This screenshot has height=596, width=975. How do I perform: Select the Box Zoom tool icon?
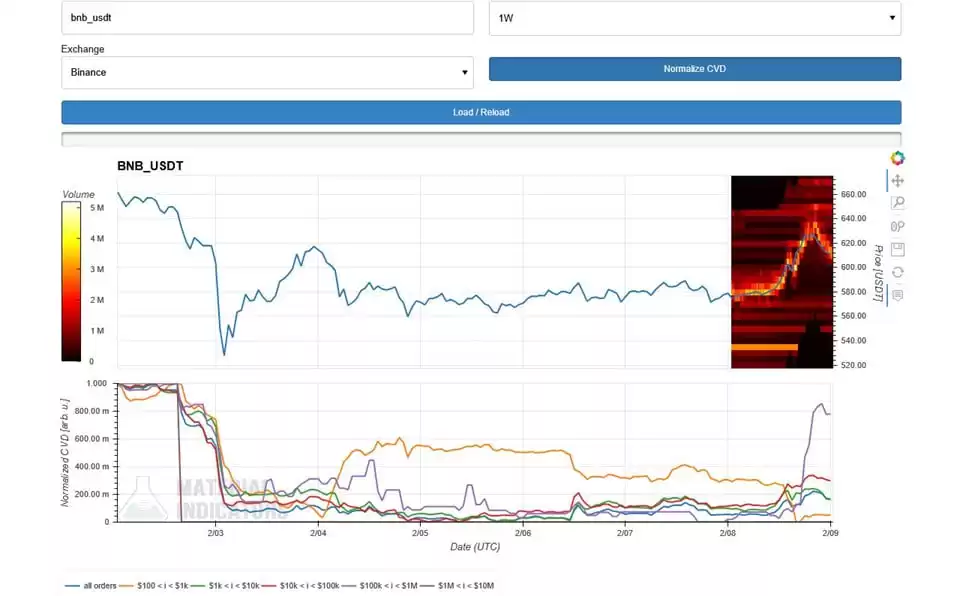tap(897, 203)
